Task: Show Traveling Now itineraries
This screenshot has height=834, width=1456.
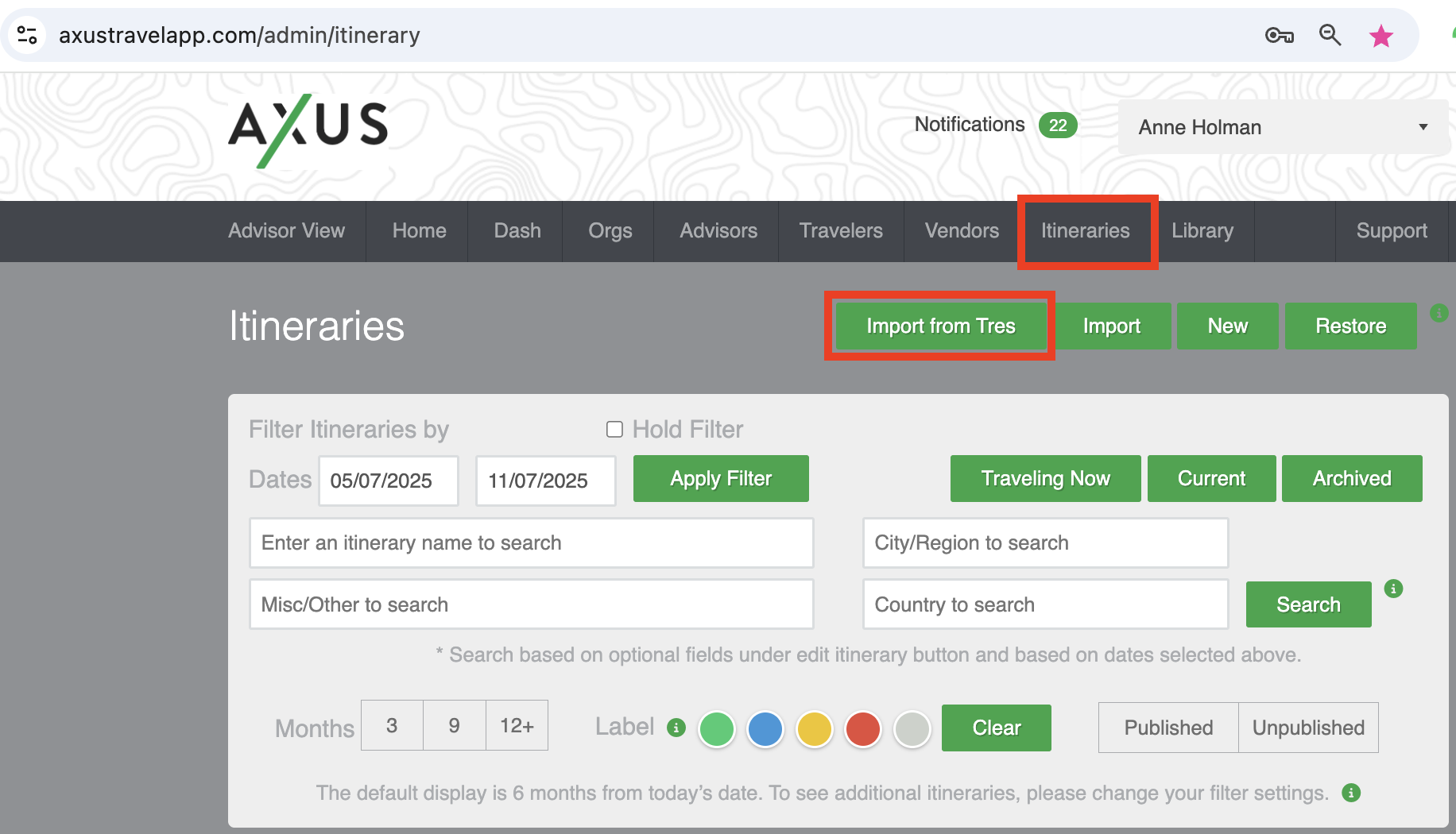Action: pos(1046,479)
